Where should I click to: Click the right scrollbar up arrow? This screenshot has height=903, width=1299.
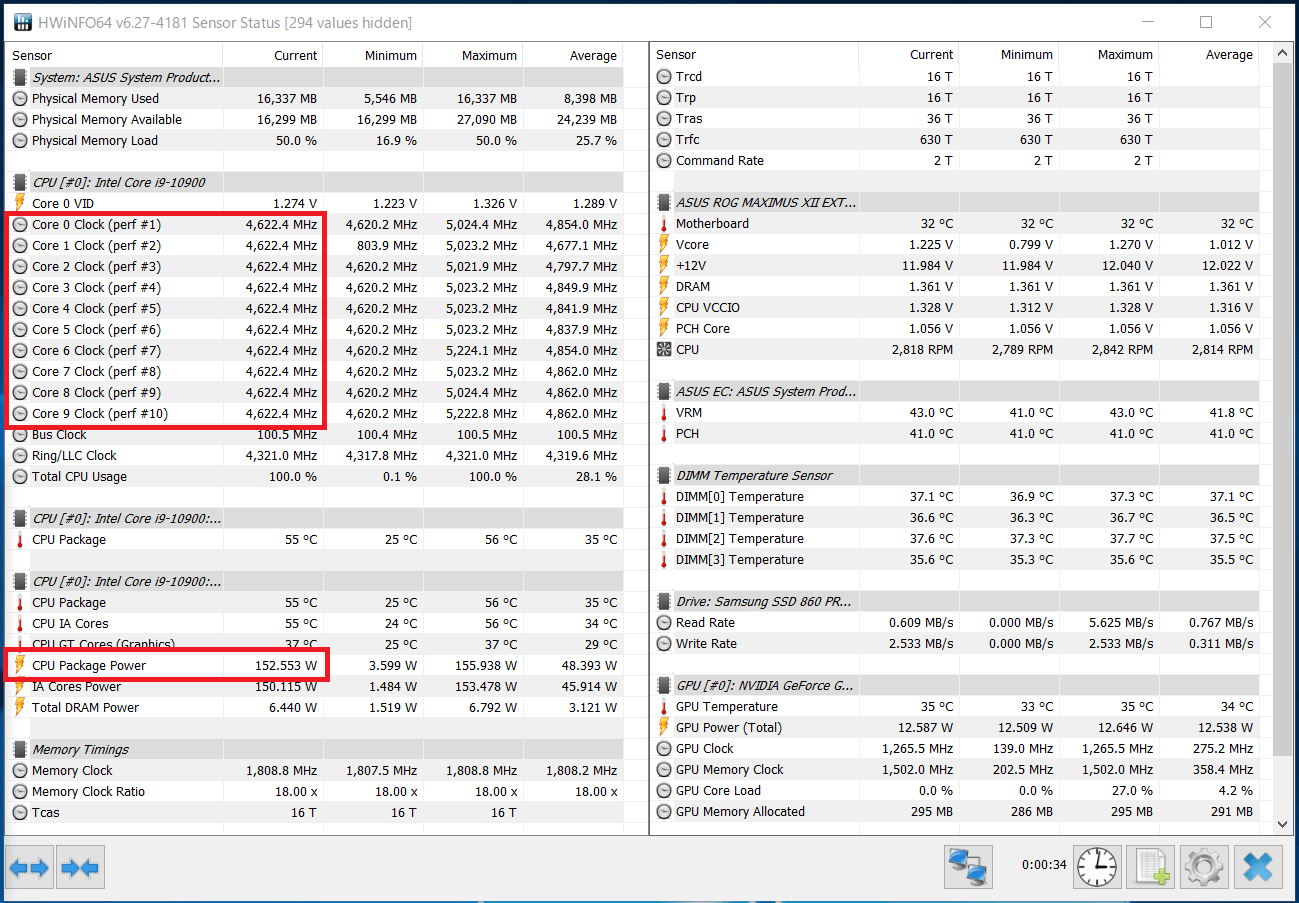pyautogui.click(x=1283, y=52)
